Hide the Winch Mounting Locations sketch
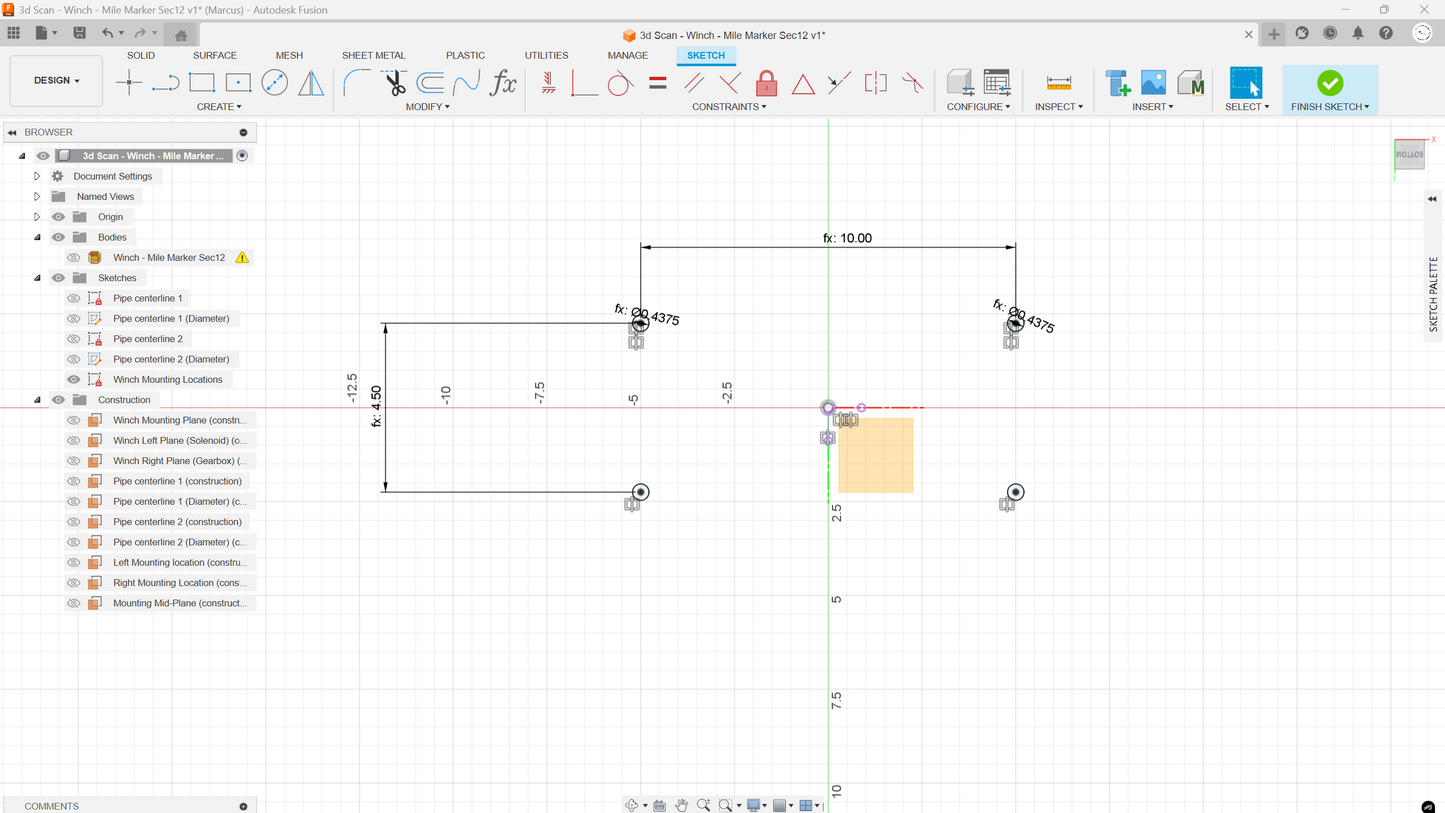Screen dimensions: 1445x813 (73, 380)
